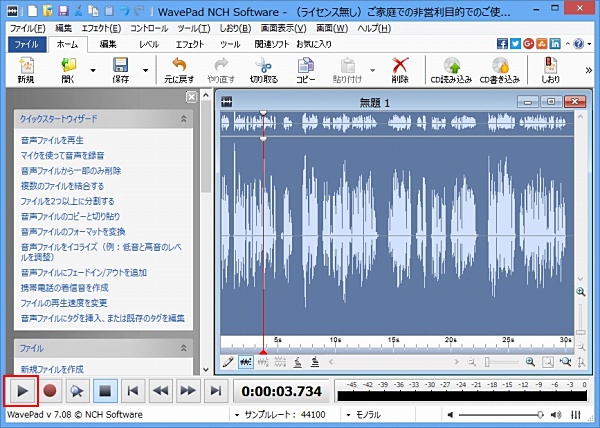Open the しおり(B) menu
Screen dimensions: 600x428
(x=235, y=28)
